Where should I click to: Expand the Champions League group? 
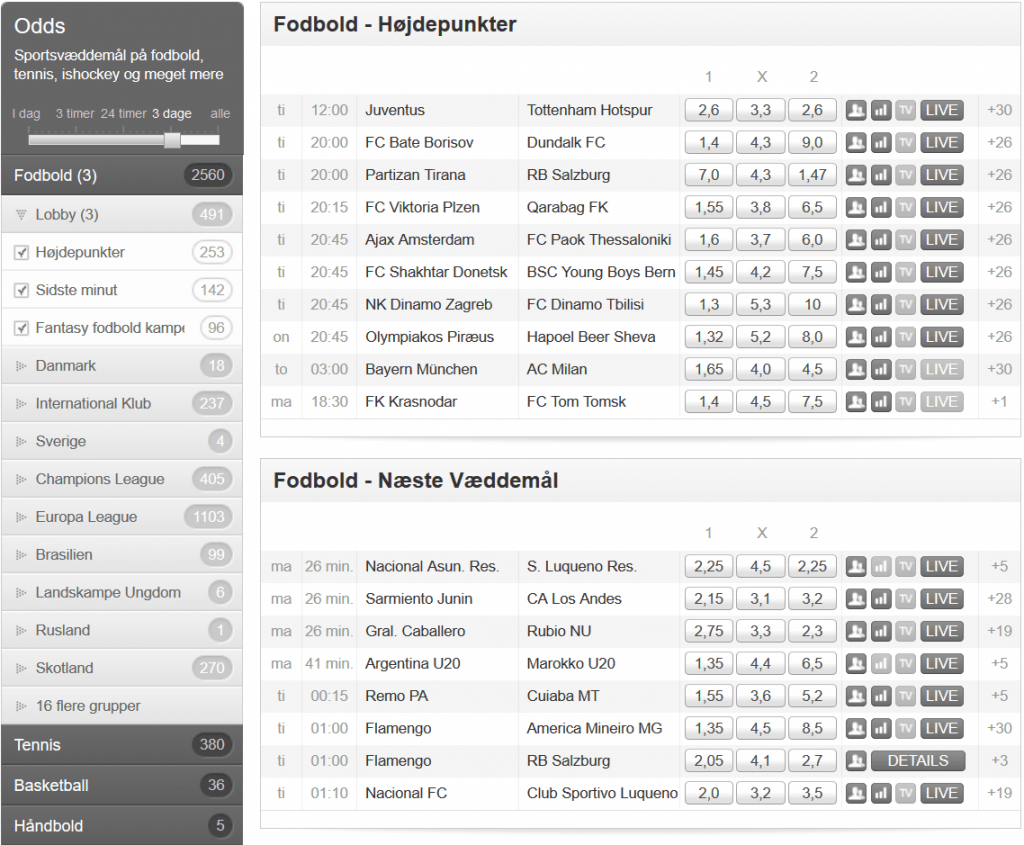tap(99, 479)
